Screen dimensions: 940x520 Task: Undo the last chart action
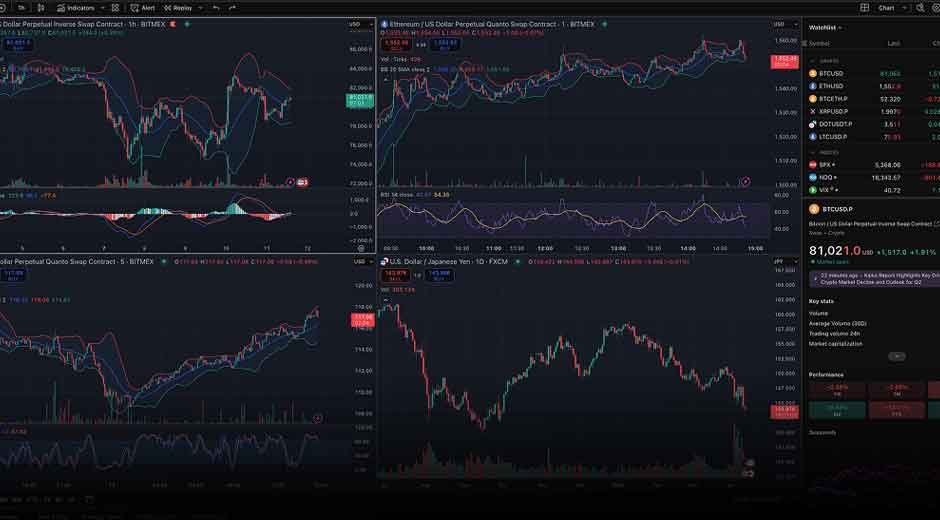(x=216, y=8)
